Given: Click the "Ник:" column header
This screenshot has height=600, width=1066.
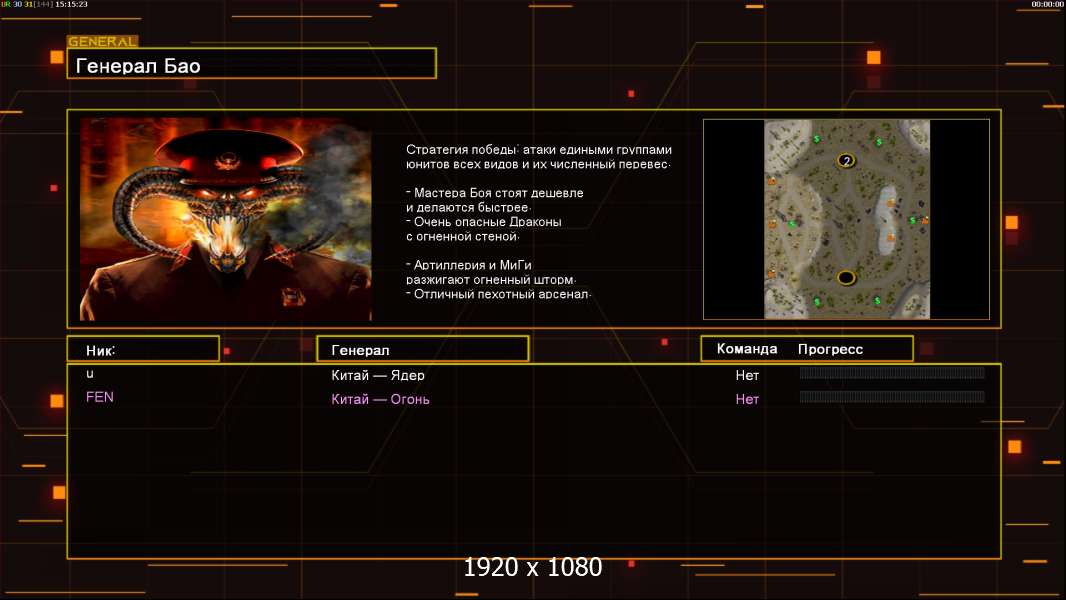Looking at the screenshot, I should click(x=143, y=349).
